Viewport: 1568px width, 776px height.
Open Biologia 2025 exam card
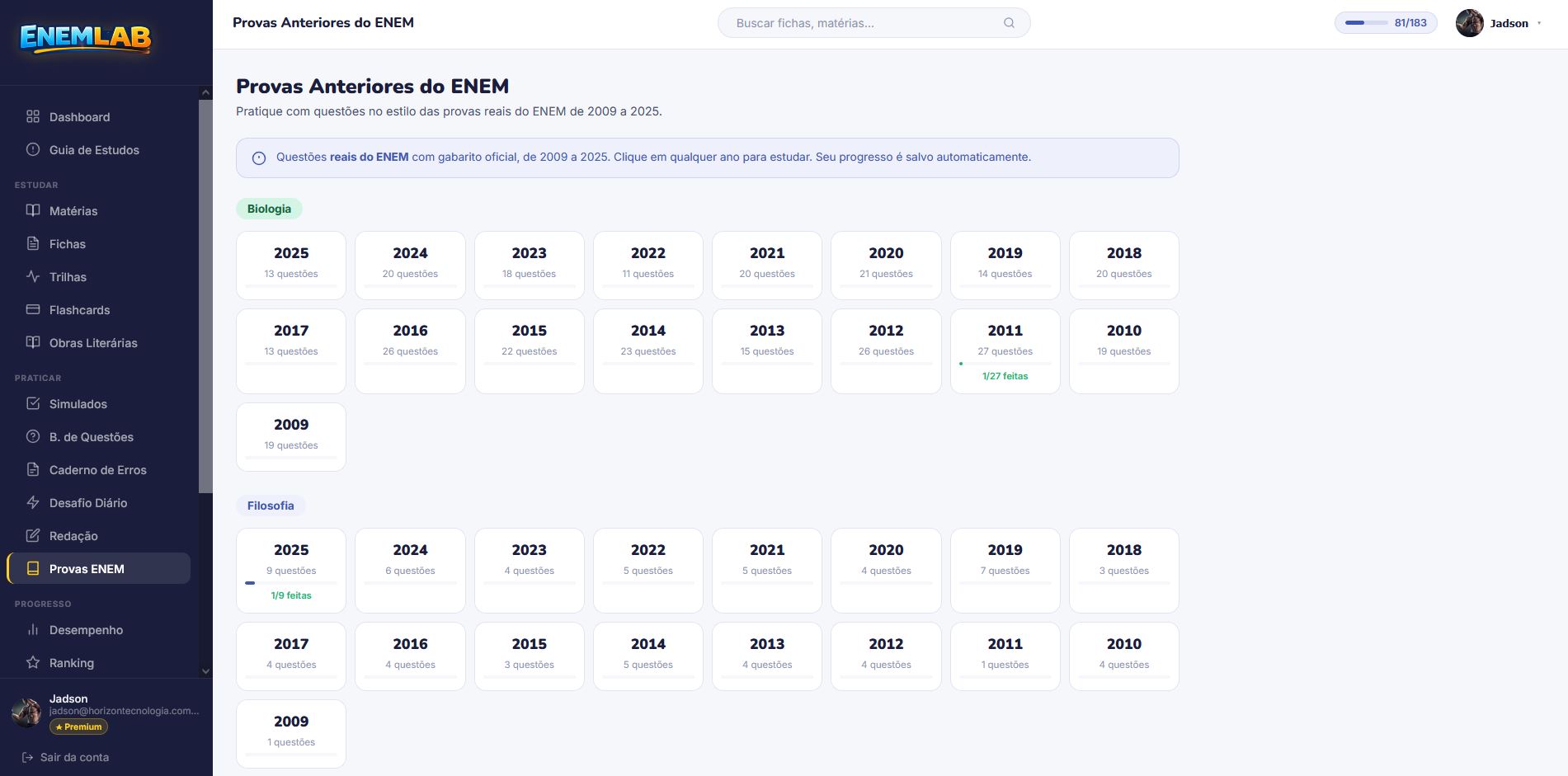[291, 266]
